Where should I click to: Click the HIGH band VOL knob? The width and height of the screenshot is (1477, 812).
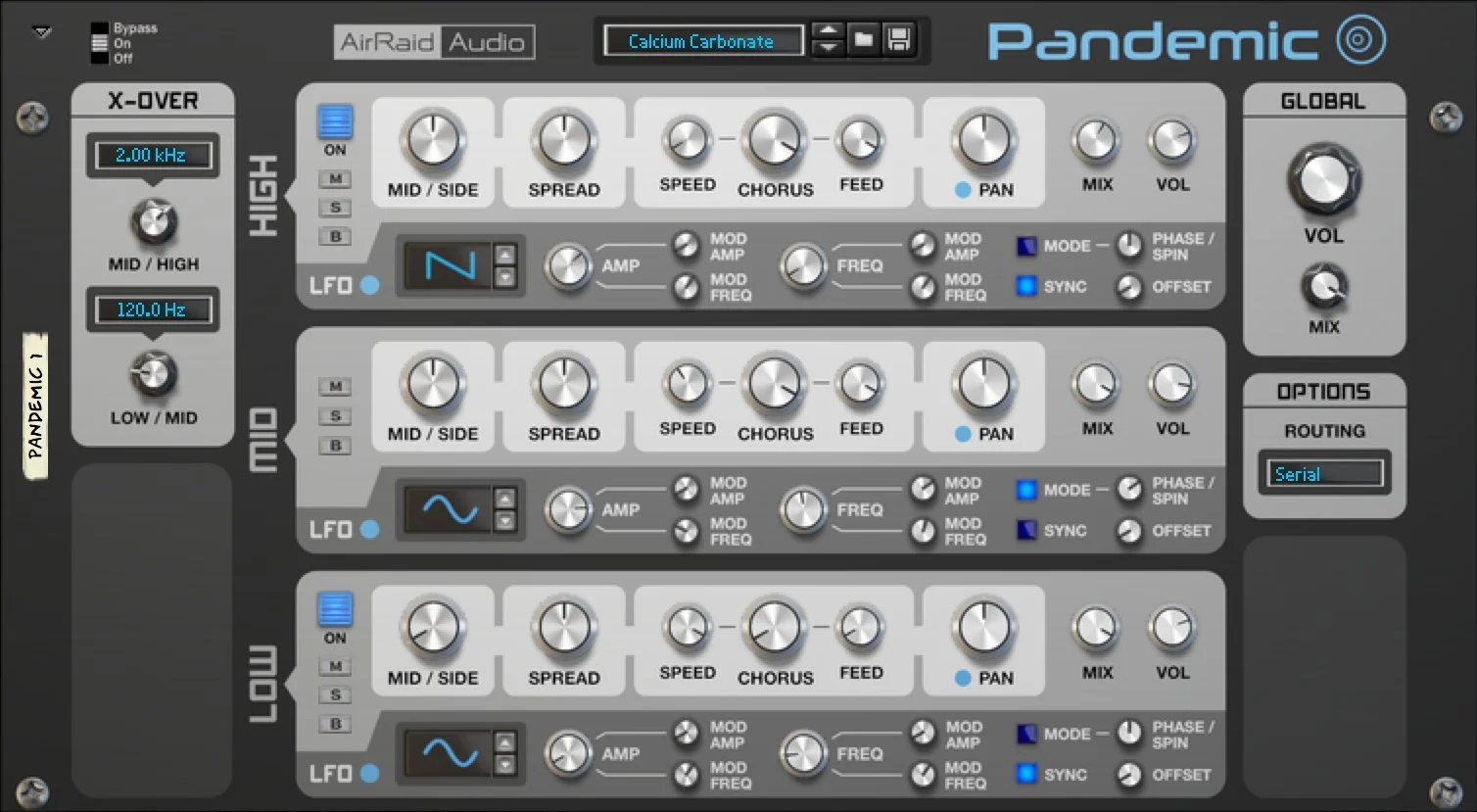point(1171,142)
